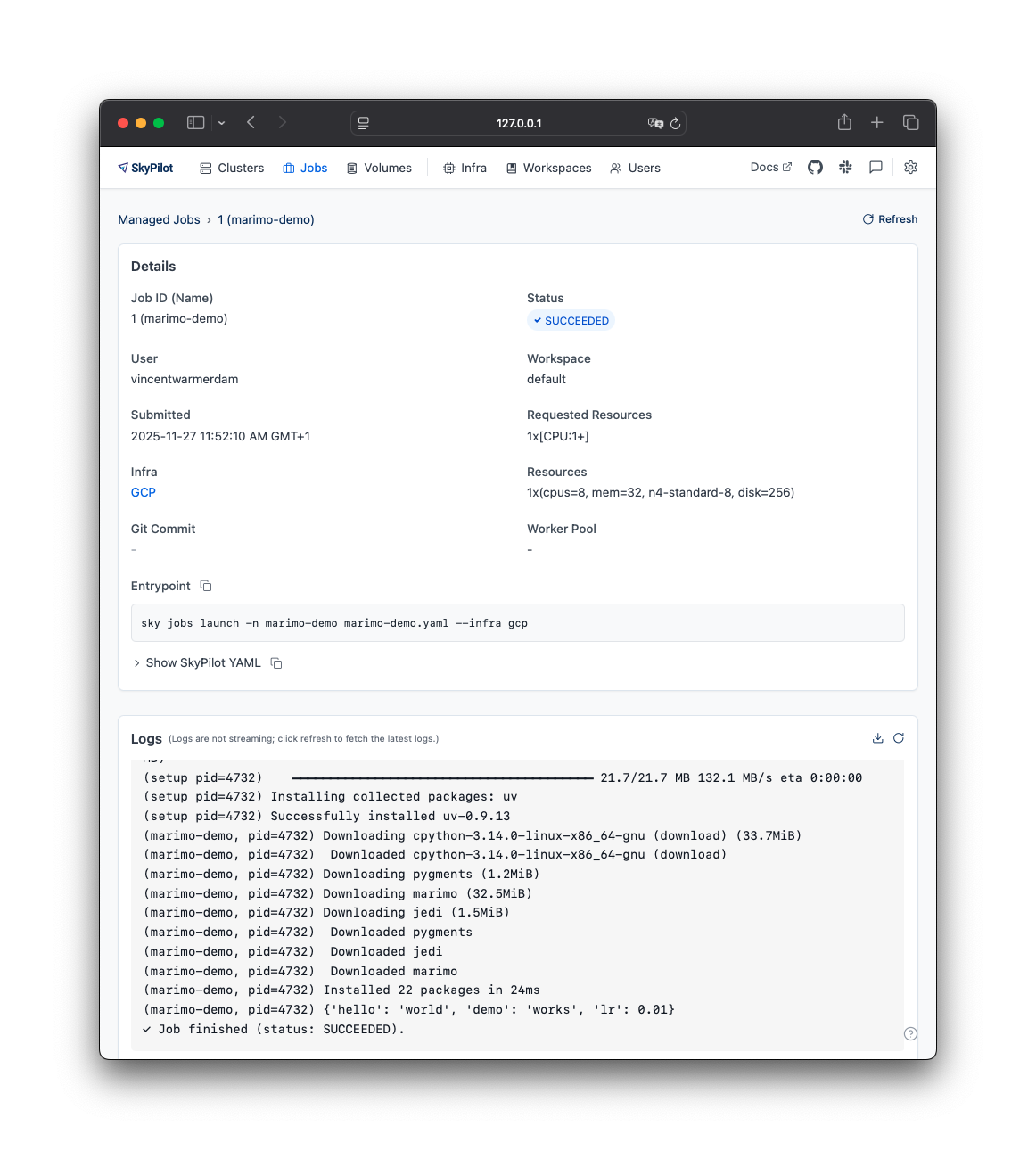The height and width of the screenshot is (1159, 1036).
Task: Open the Docs external link
Action: [770, 168]
